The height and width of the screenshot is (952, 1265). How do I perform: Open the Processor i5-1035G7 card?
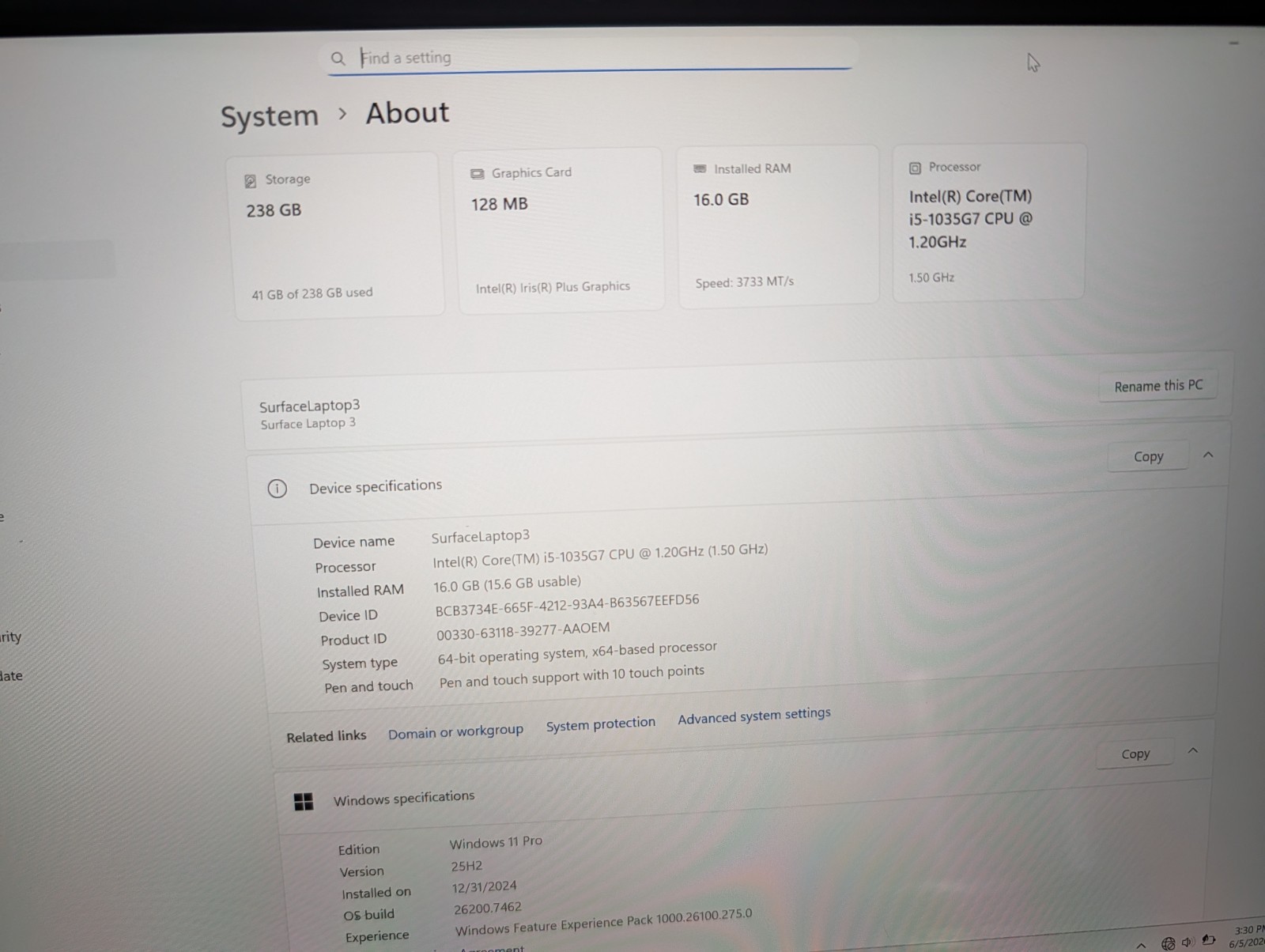pos(988,222)
